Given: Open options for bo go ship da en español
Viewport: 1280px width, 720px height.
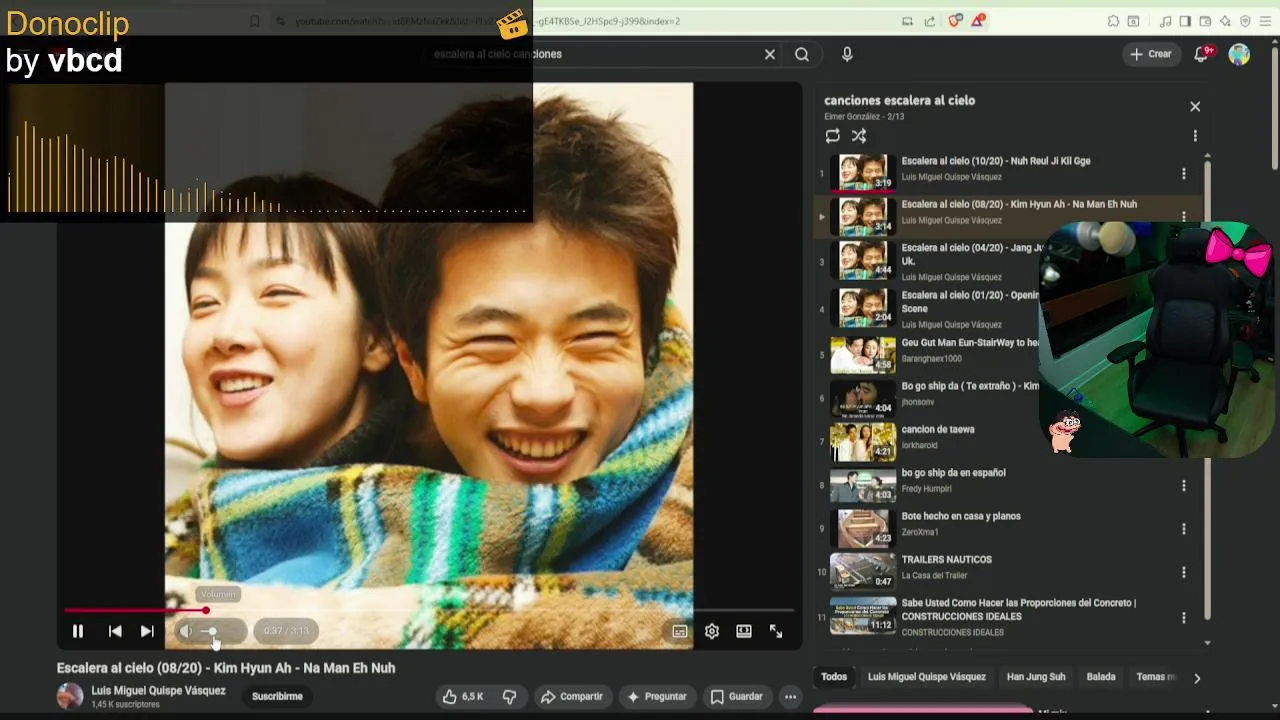Looking at the screenshot, I should tap(1184, 486).
